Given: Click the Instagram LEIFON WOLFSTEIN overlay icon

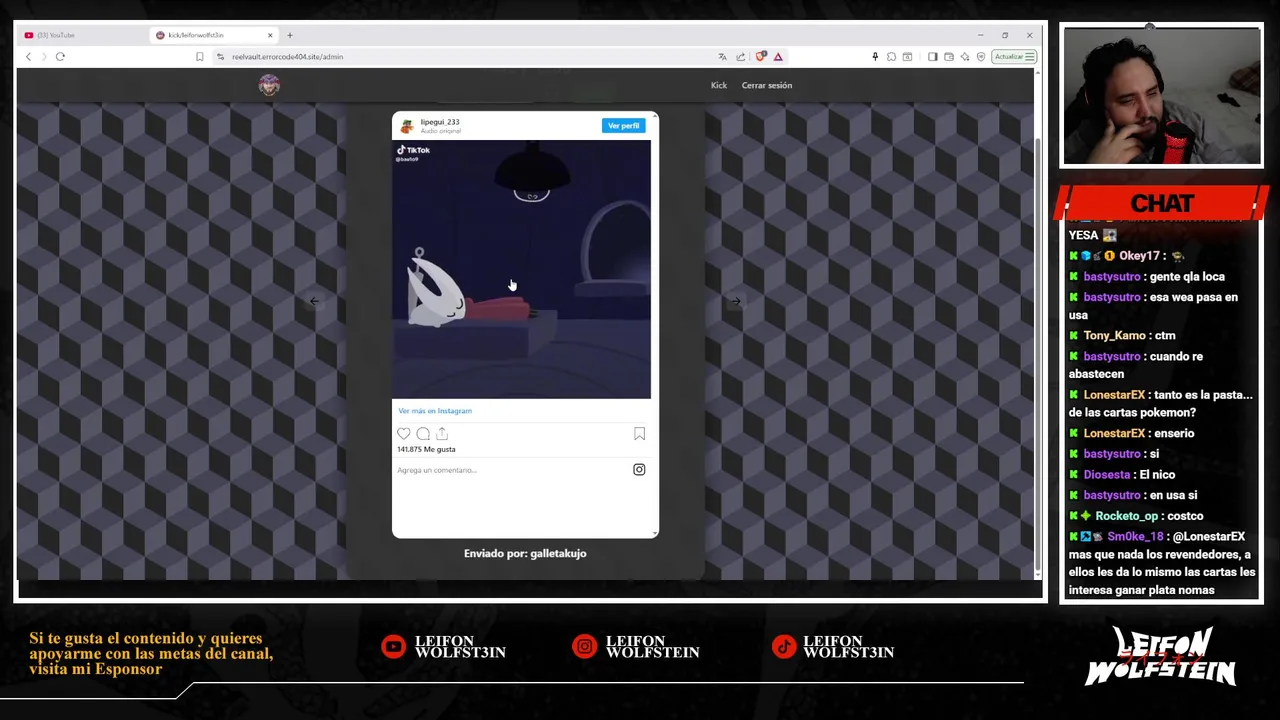Looking at the screenshot, I should coord(584,647).
